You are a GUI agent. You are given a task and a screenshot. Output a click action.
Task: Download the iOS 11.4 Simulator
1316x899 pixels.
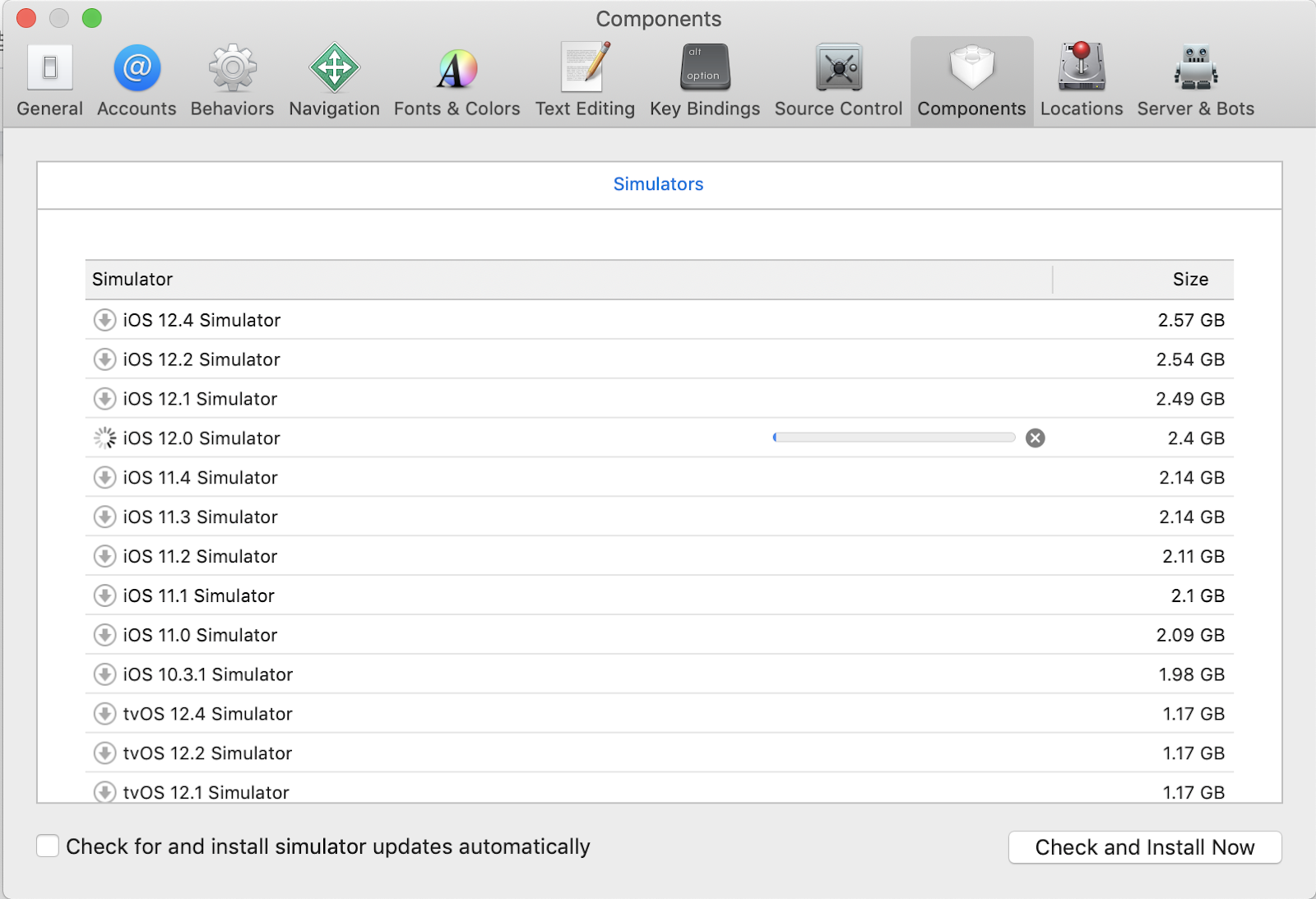104,478
